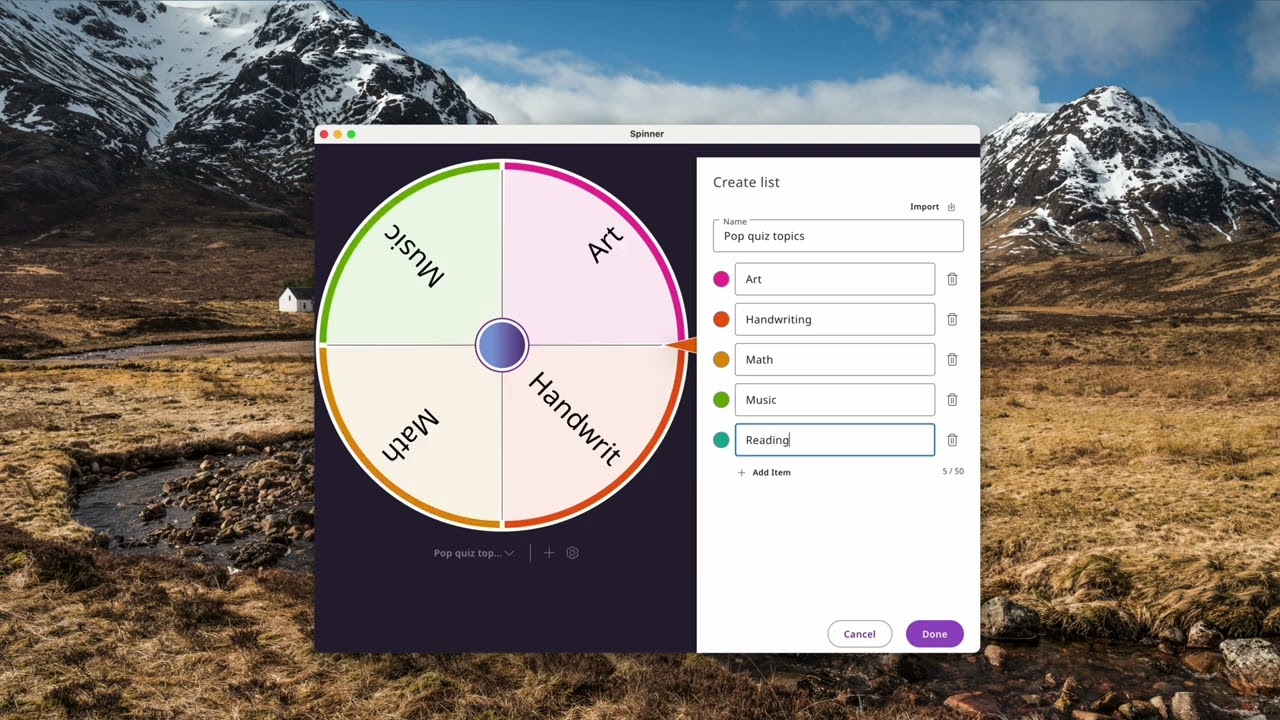Delete the Music list item

(x=952, y=400)
